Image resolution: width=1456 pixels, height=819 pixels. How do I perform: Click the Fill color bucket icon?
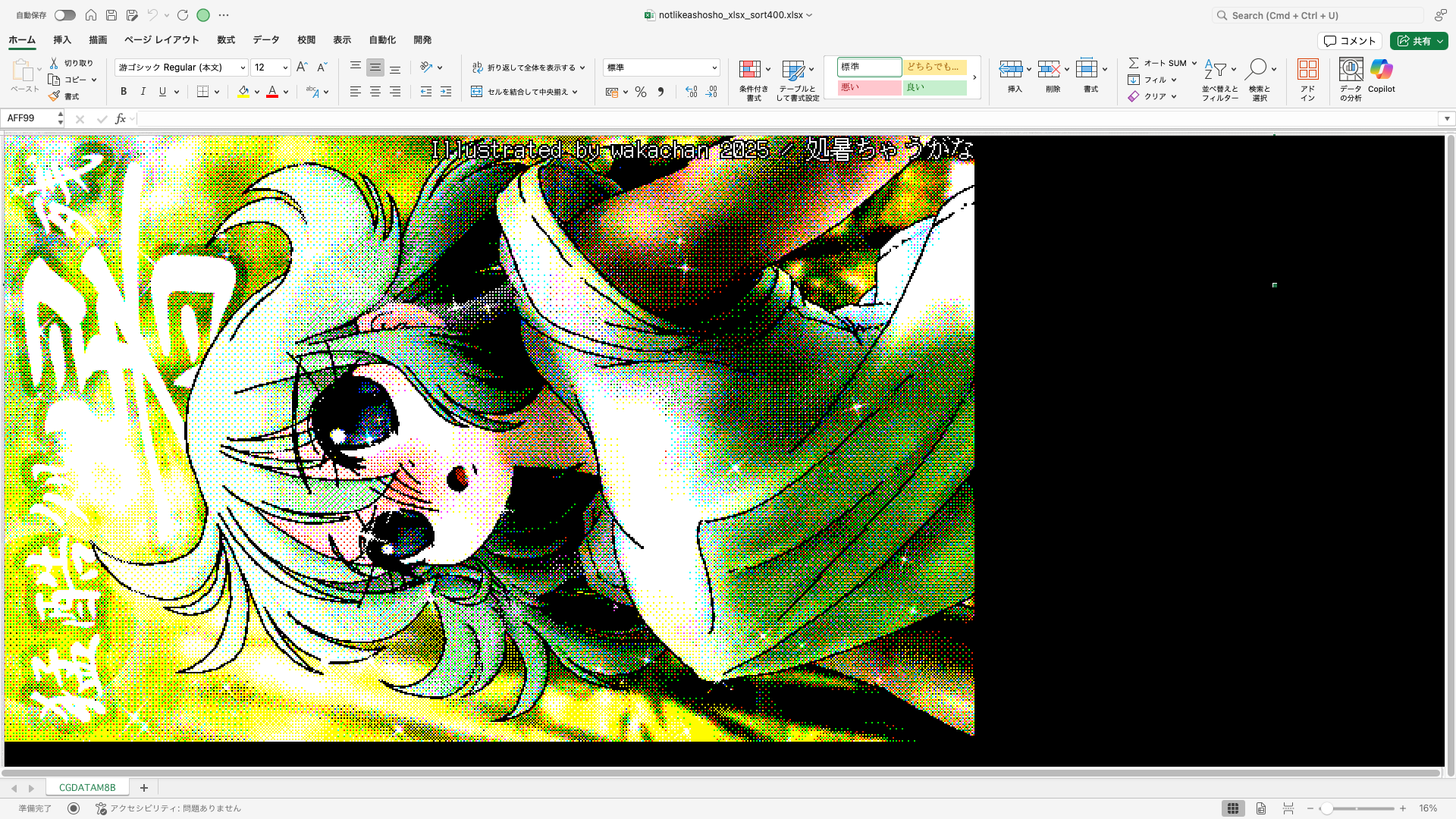[243, 92]
